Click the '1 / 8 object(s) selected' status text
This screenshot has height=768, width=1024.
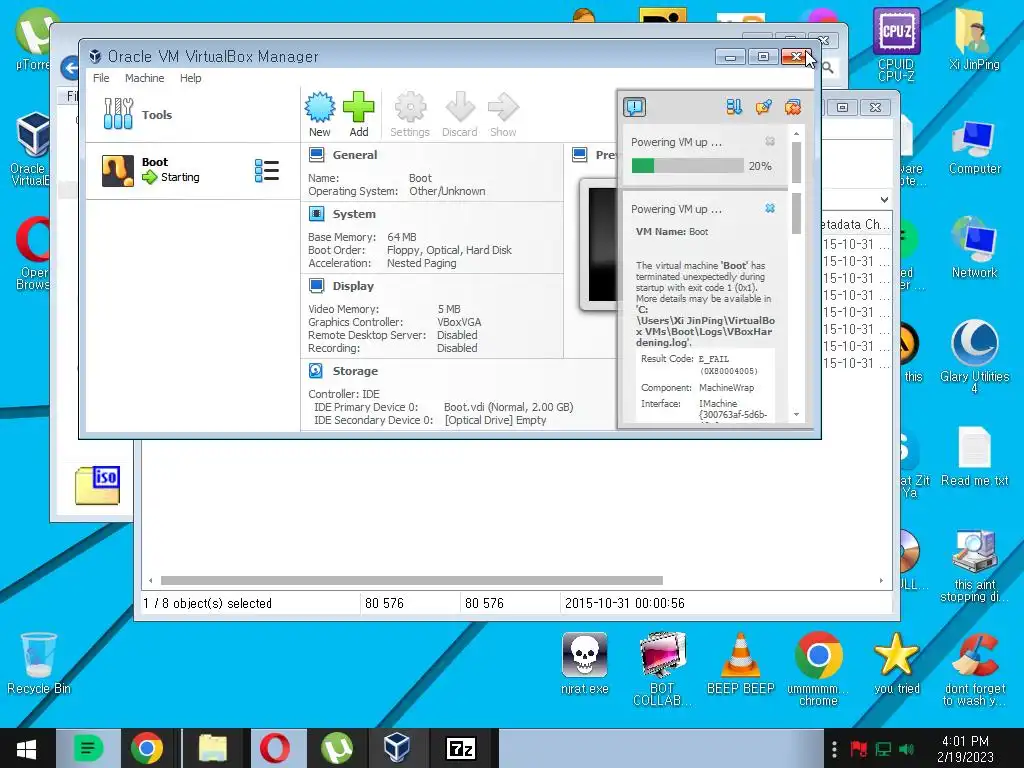208,603
